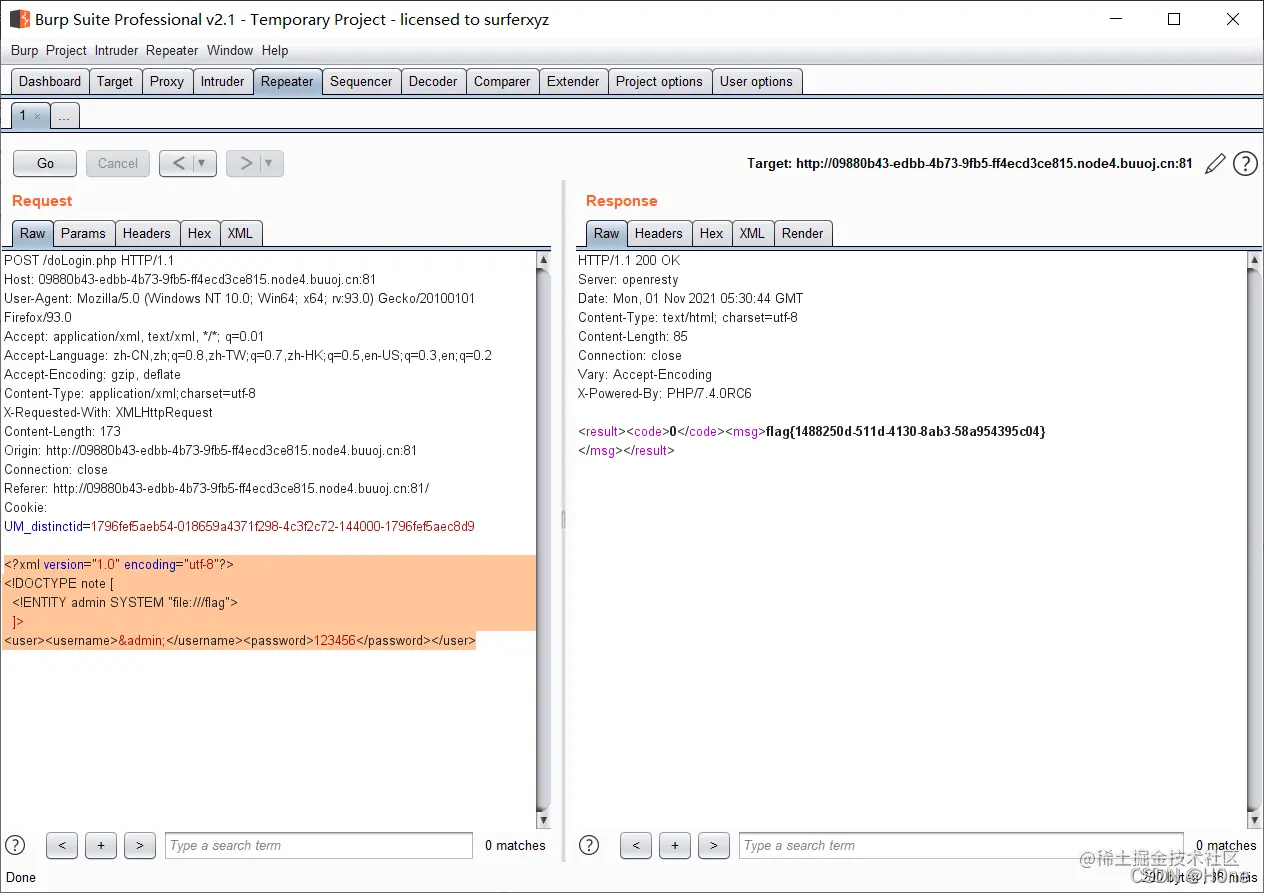
Task: Select the request Raw tab
Action: [x=33, y=233]
